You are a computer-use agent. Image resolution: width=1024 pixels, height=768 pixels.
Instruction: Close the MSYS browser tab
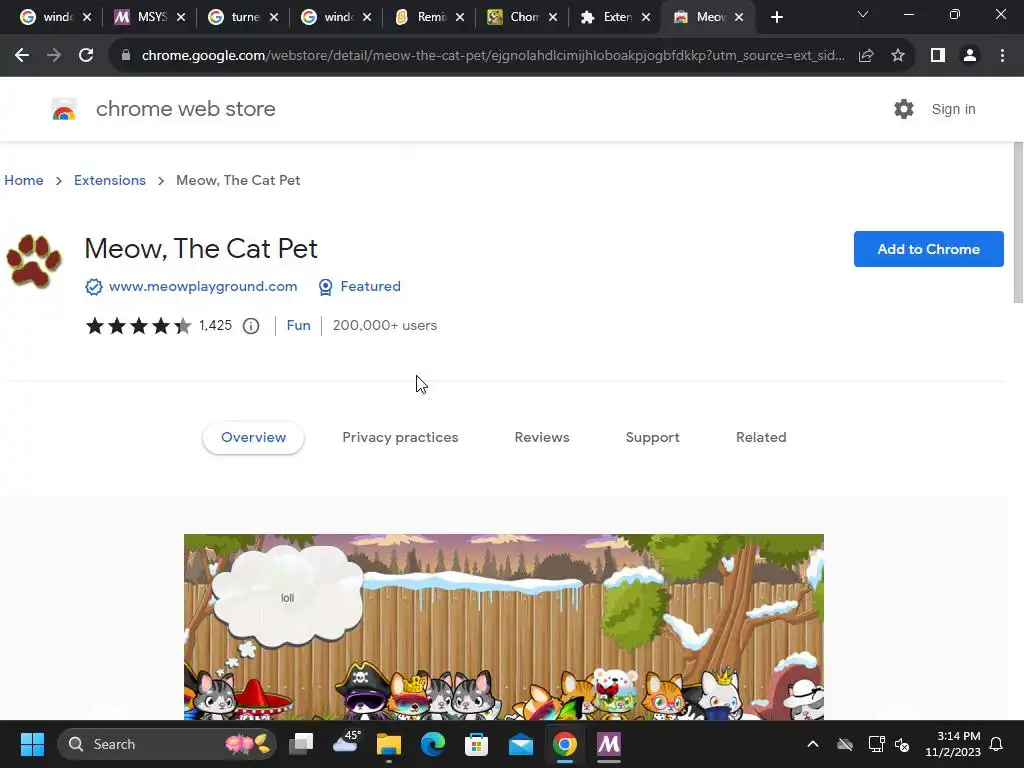click(x=181, y=17)
